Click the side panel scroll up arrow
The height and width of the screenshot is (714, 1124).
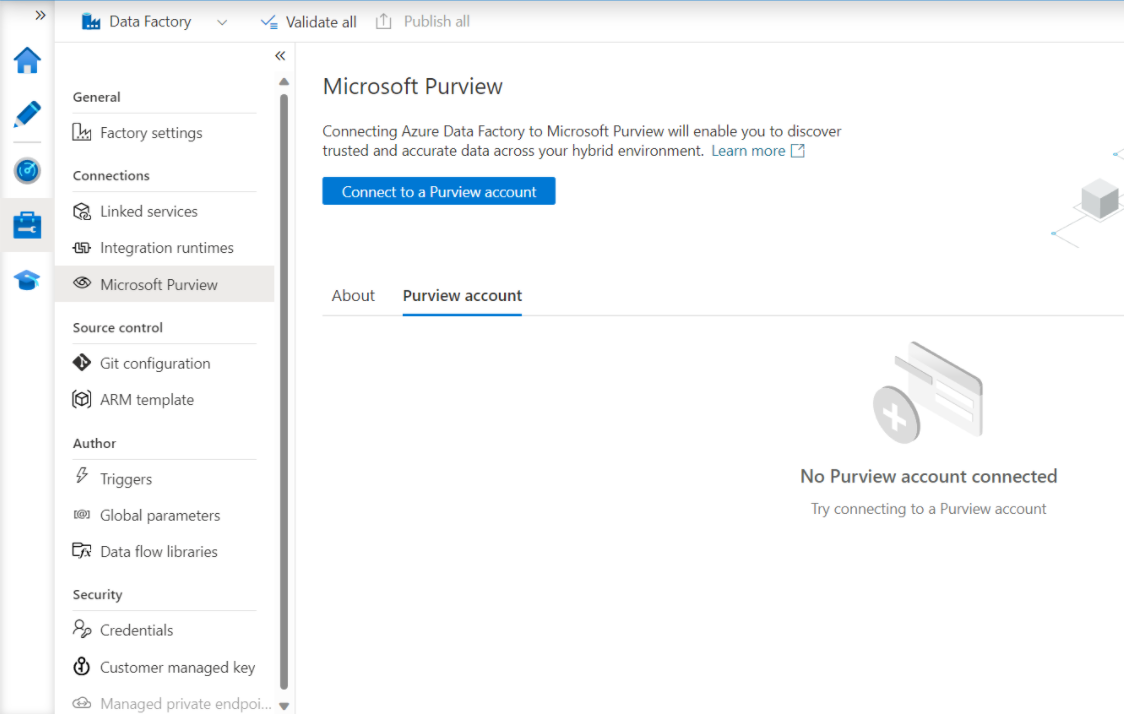(x=284, y=82)
